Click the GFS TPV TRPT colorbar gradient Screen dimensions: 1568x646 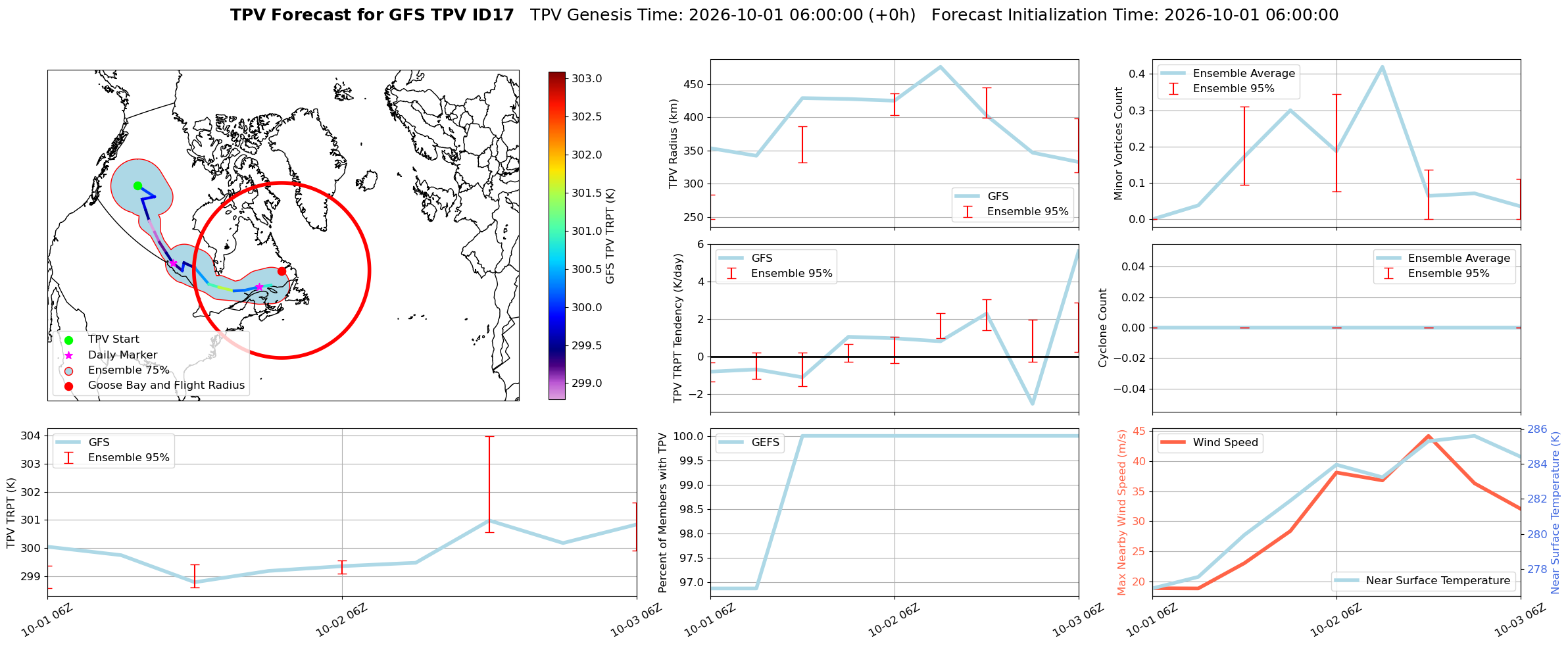coord(556,236)
